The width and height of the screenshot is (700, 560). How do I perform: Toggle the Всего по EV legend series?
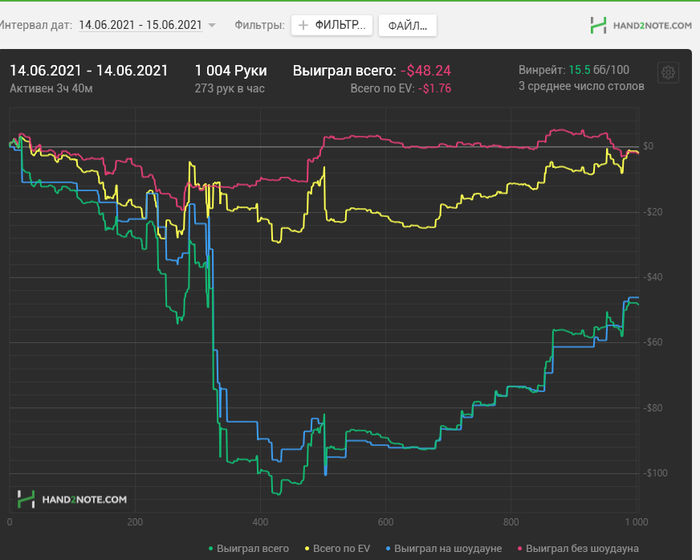pyautogui.click(x=337, y=548)
